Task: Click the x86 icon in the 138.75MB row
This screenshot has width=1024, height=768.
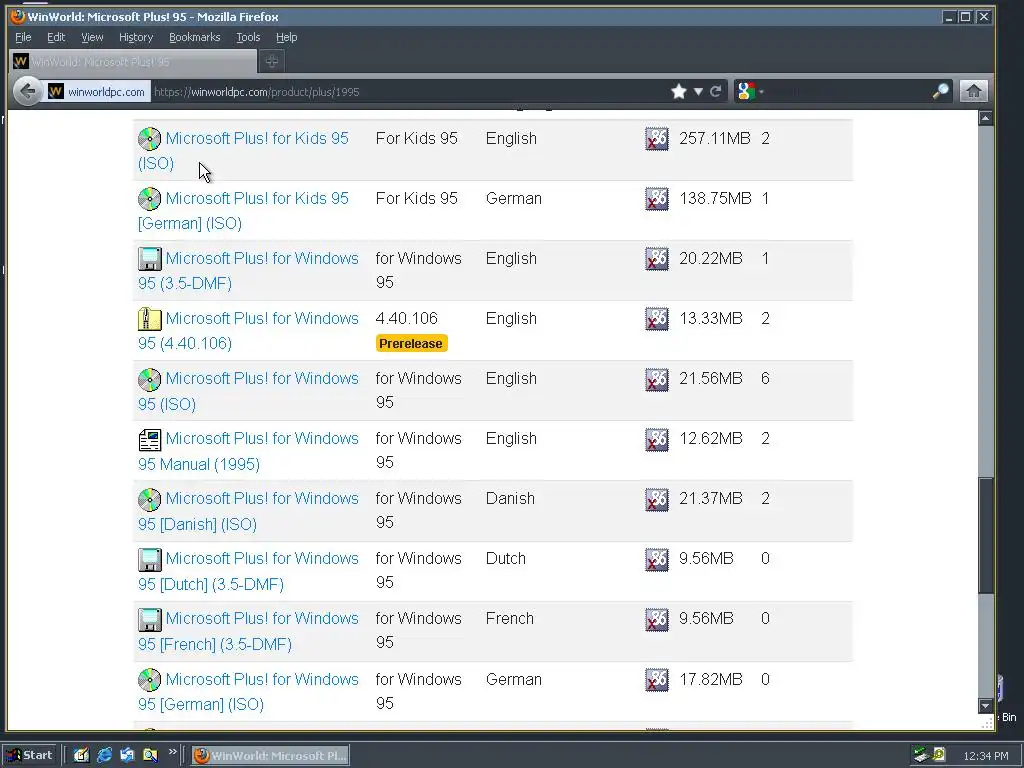Action: click(657, 199)
